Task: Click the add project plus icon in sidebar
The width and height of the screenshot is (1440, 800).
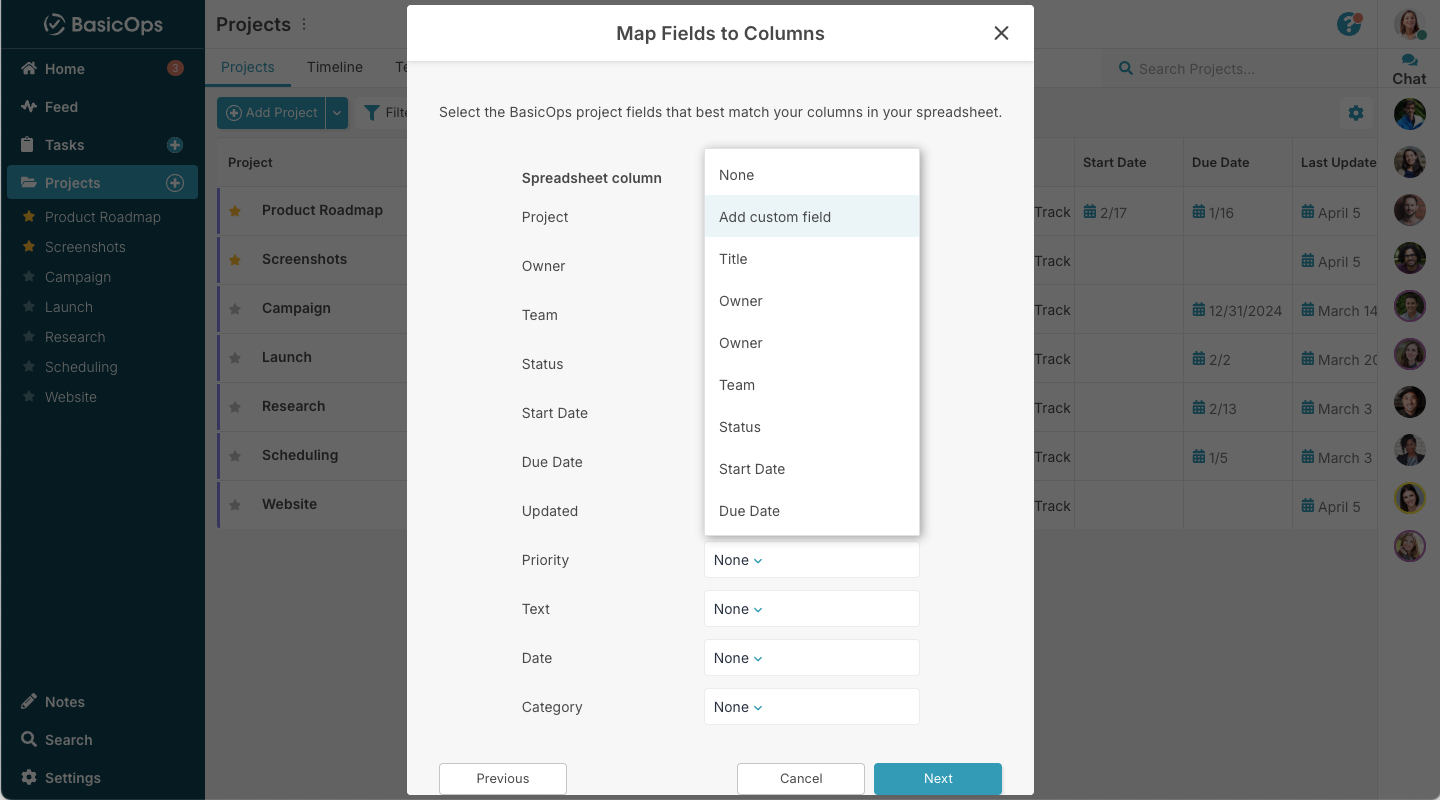Action: [175, 183]
